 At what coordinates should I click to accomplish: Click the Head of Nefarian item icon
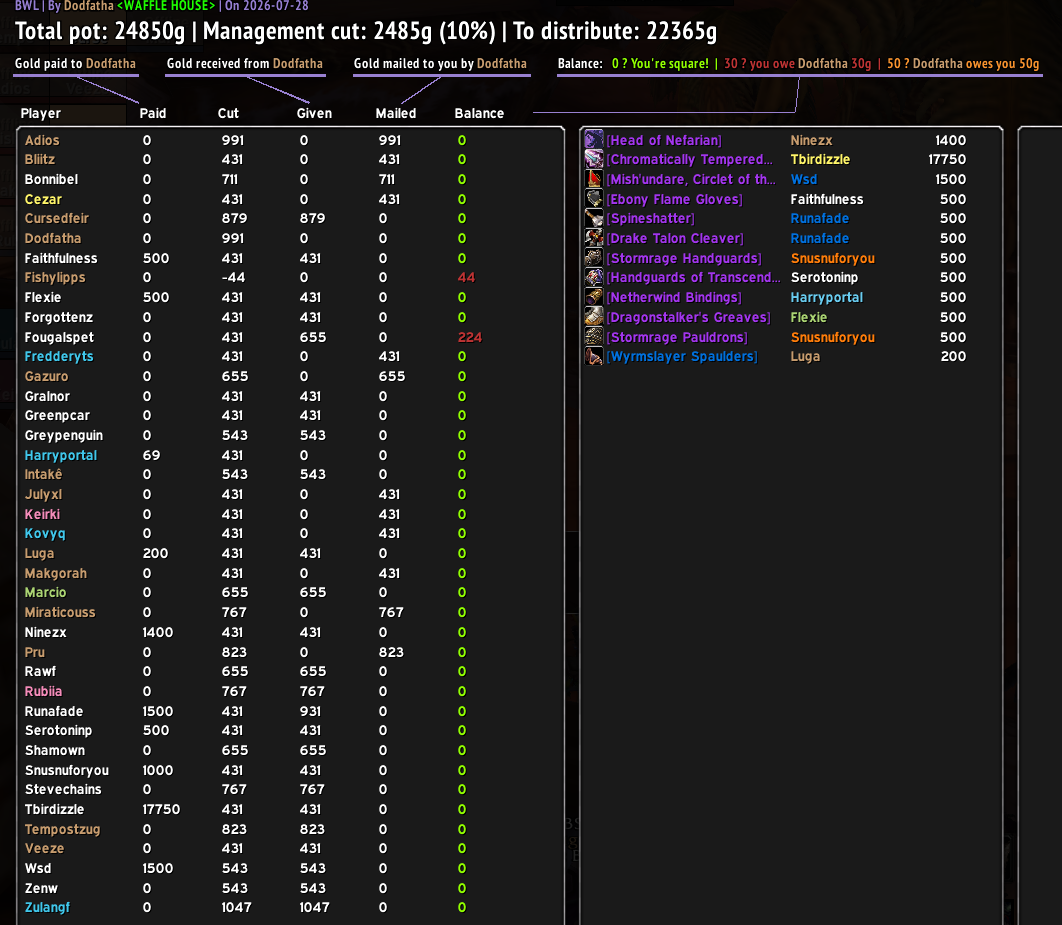tap(594, 139)
